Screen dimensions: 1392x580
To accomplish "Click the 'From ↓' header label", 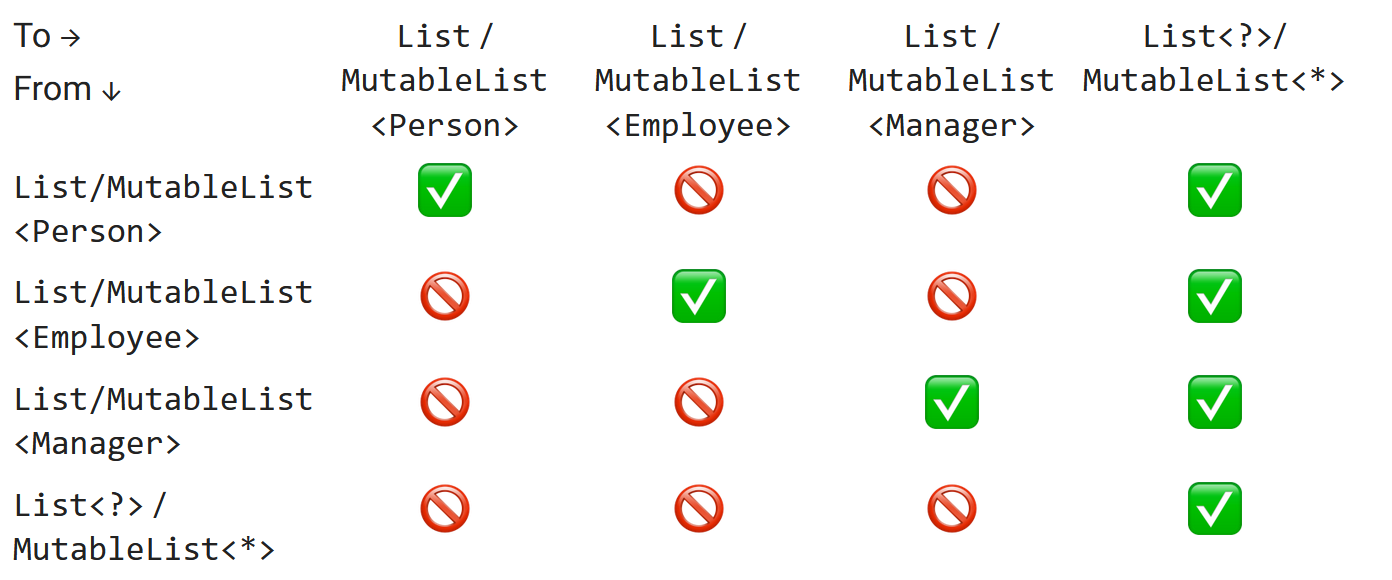I will pos(67,90).
